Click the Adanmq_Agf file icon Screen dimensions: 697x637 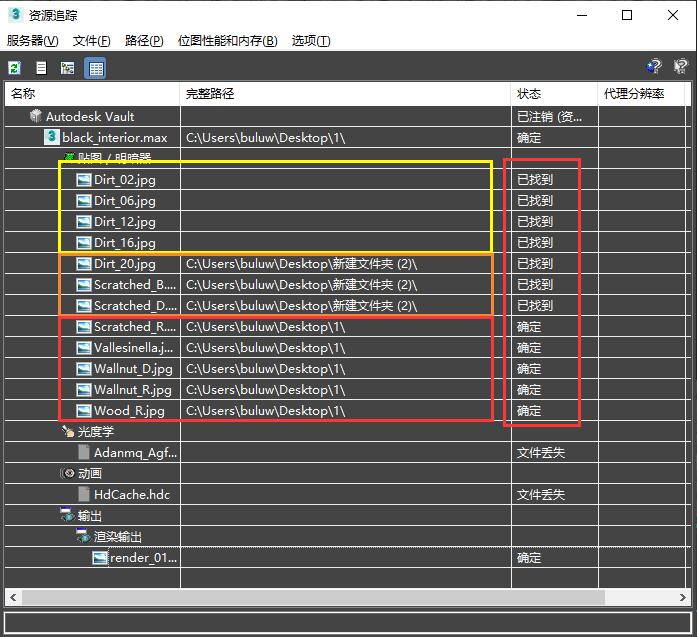(x=84, y=452)
